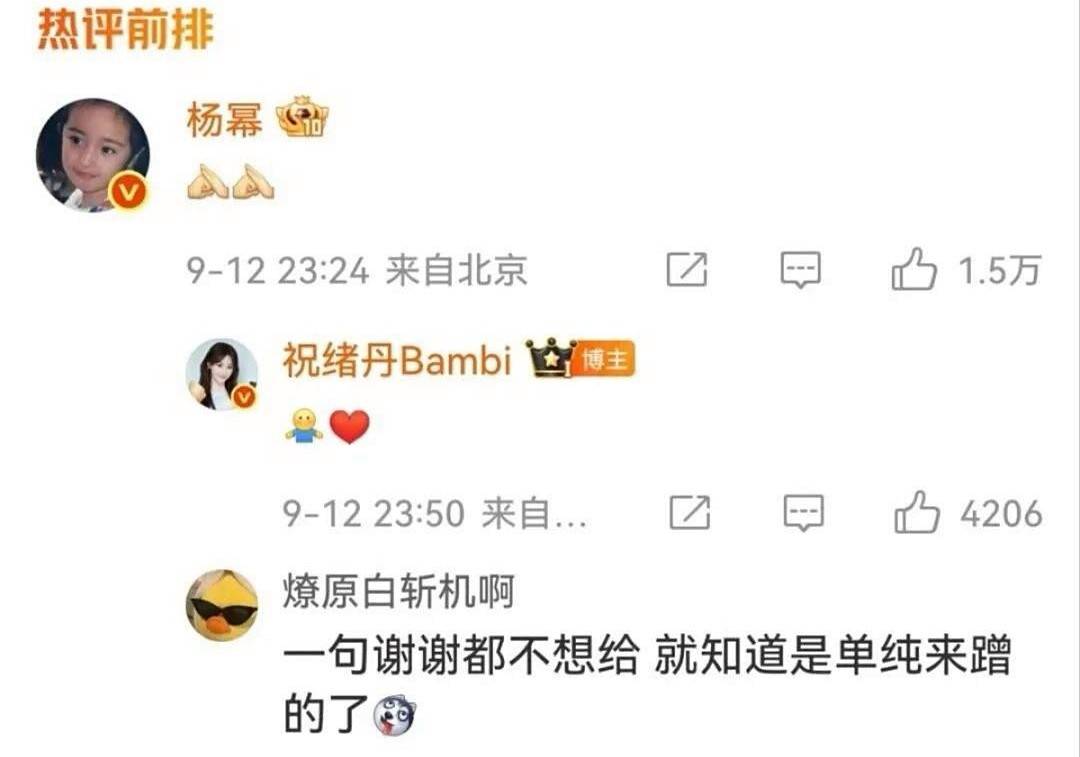Visit the 祝绪丹Bambi username link
The height and width of the screenshot is (757, 1080).
point(397,360)
